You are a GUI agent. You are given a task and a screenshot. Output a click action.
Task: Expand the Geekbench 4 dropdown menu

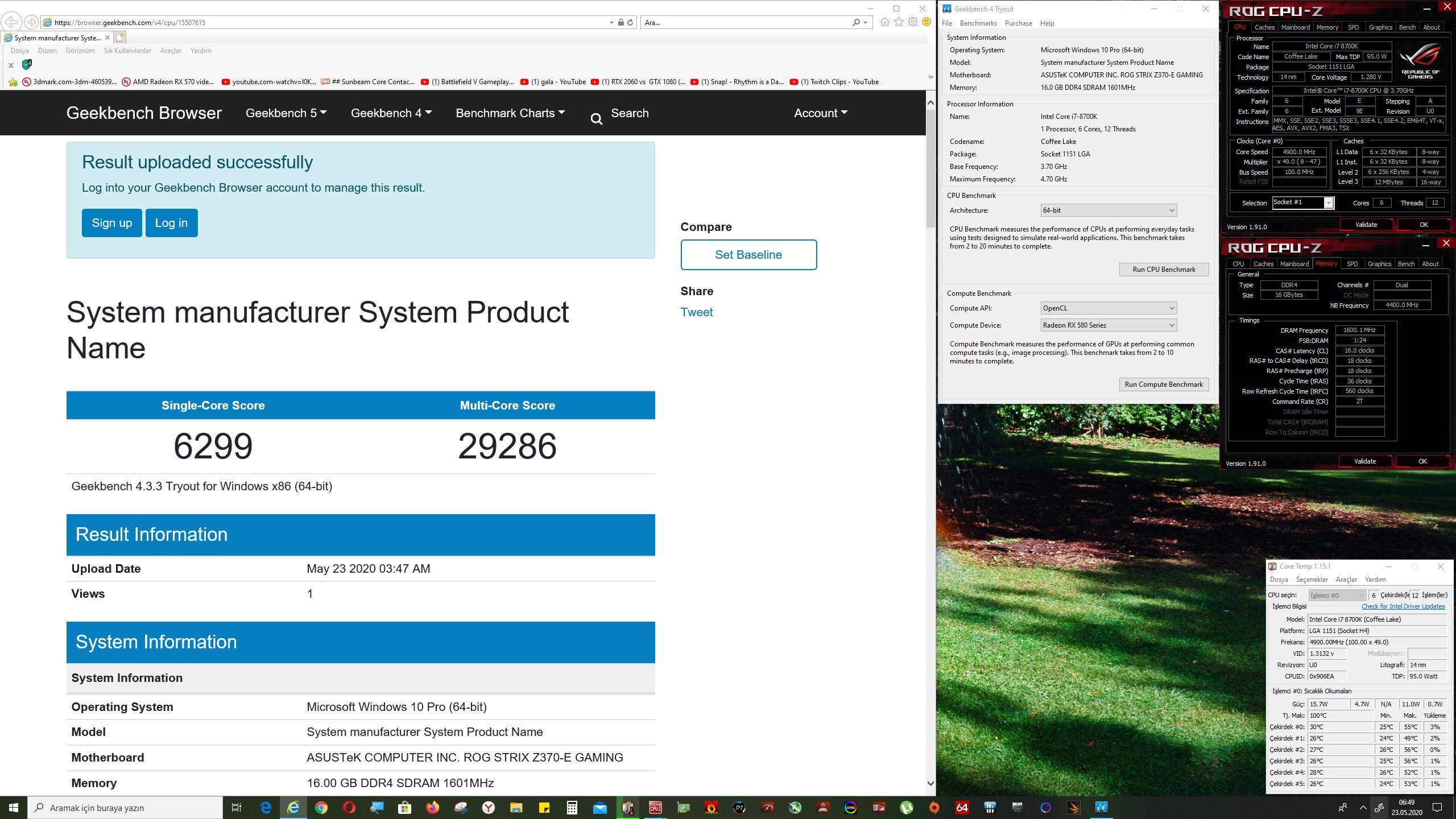pos(391,113)
